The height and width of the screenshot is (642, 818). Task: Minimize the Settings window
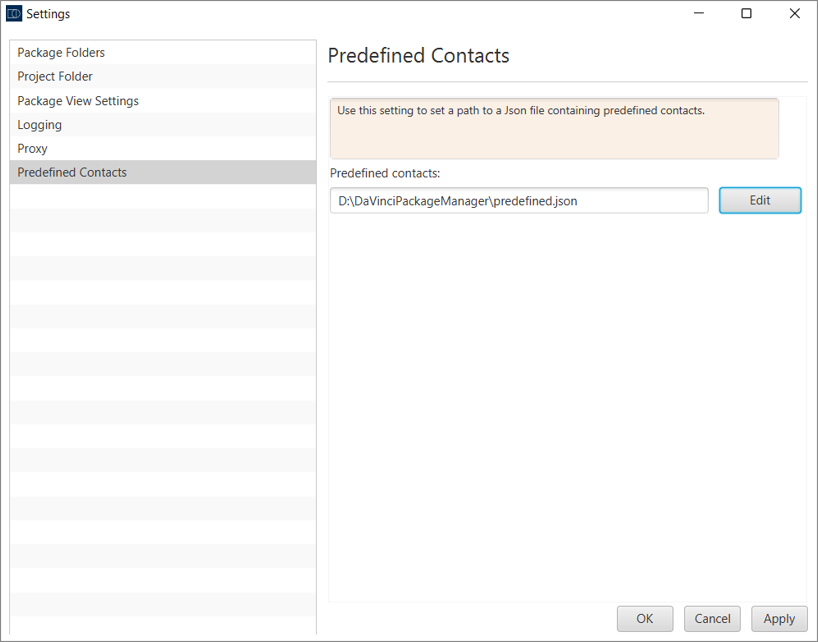coord(699,14)
